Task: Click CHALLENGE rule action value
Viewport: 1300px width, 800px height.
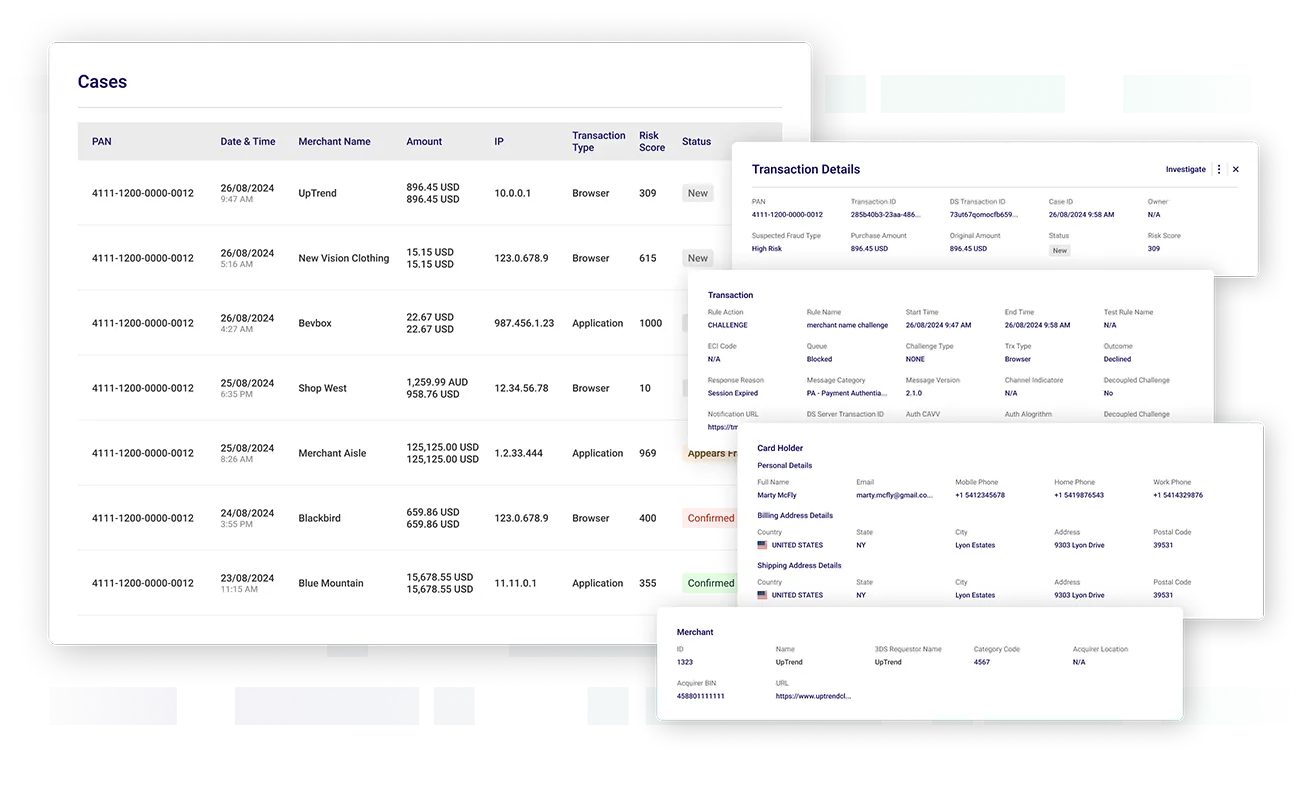Action: 728,325
